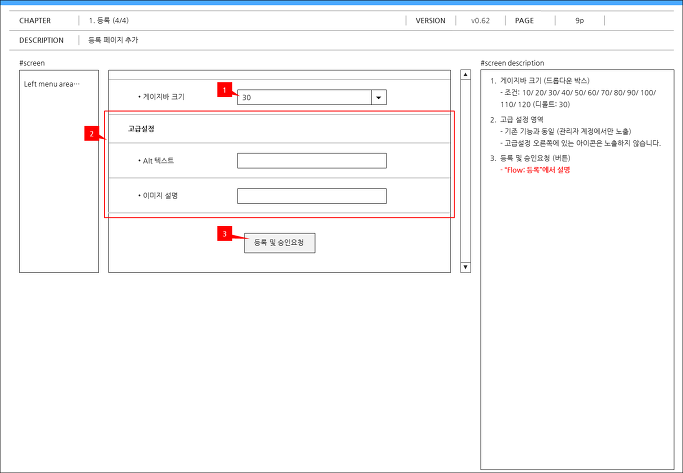Click the Alt 텍스트 input field
Screen dimensions: 683x473
point(311,161)
